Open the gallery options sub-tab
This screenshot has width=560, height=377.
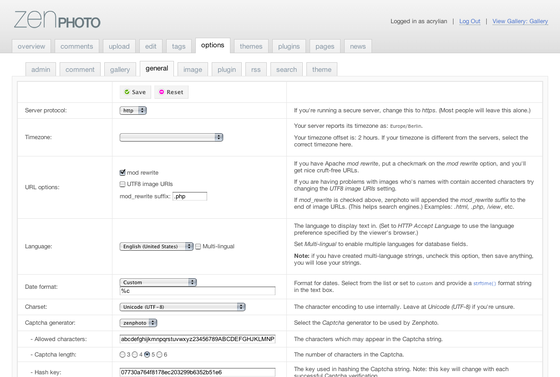point(120,70)
